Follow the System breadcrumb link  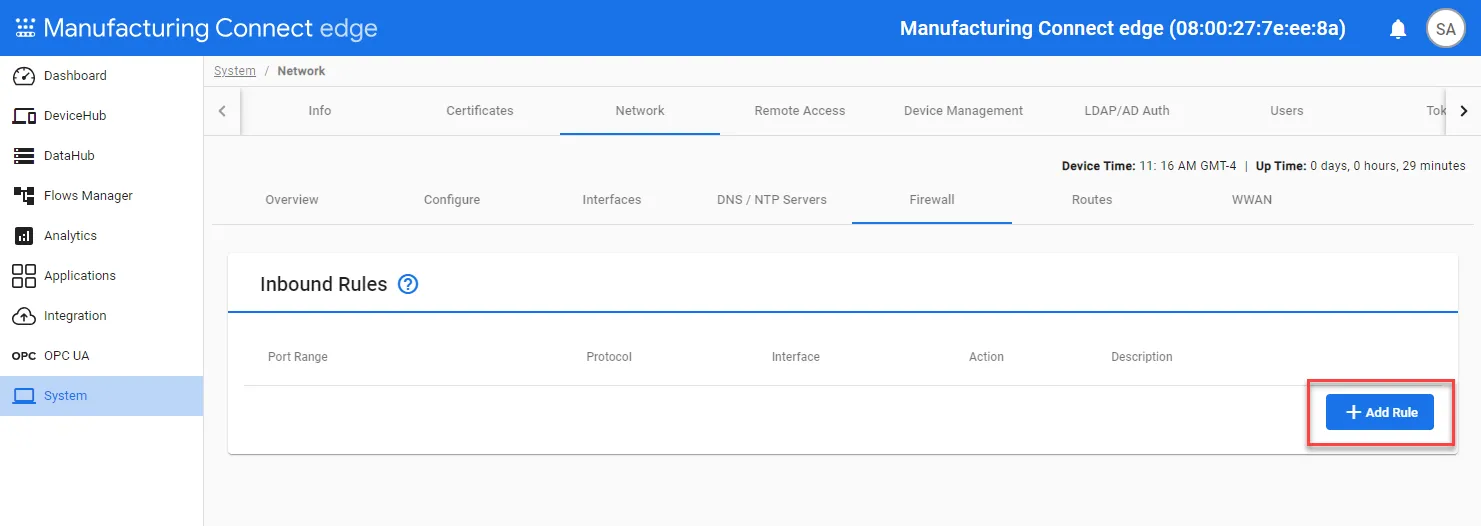point(235,71)
